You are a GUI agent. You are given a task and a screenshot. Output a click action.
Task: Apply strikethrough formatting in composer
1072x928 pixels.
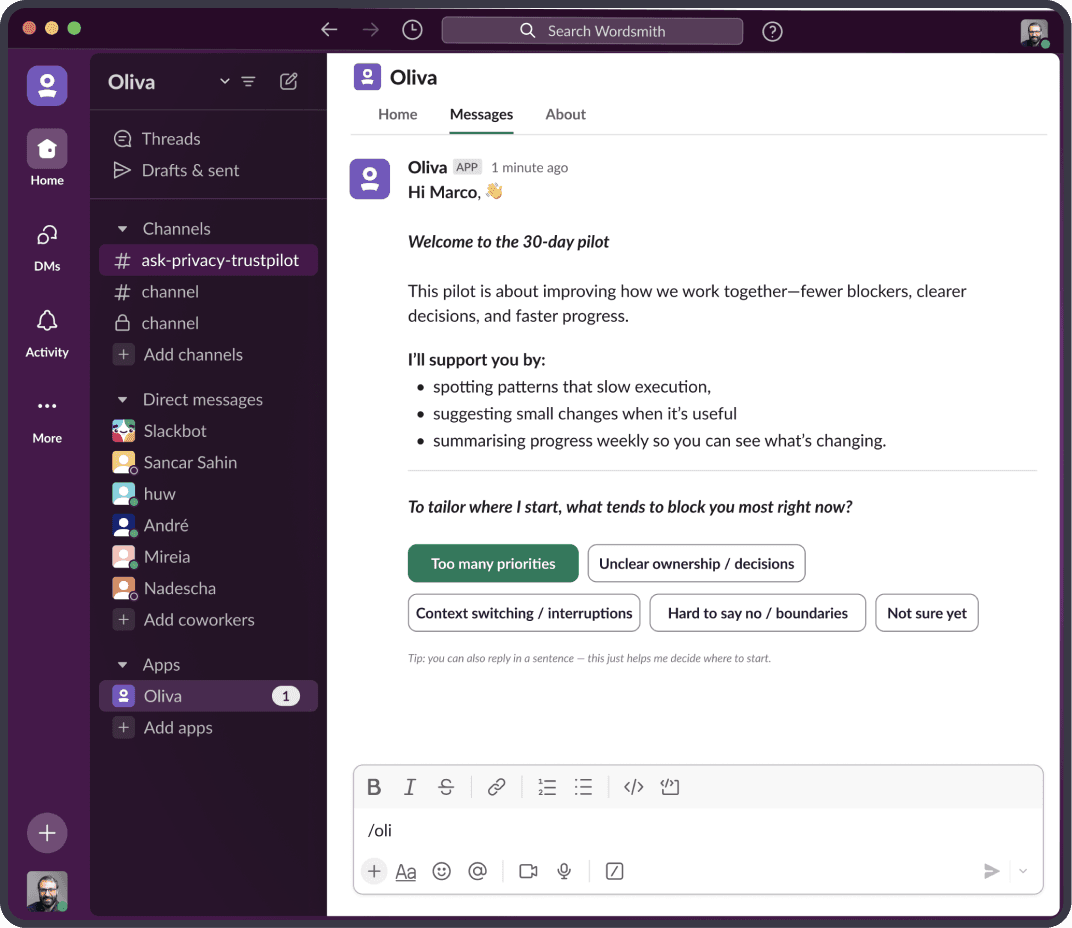(x=446, y=787)
